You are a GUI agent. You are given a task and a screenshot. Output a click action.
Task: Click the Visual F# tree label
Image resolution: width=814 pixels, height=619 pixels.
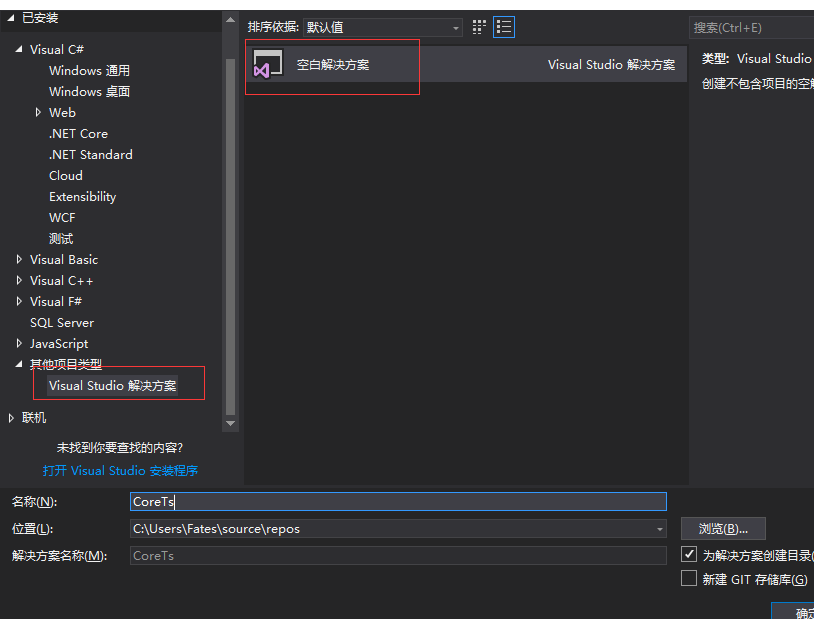[56, 301]
